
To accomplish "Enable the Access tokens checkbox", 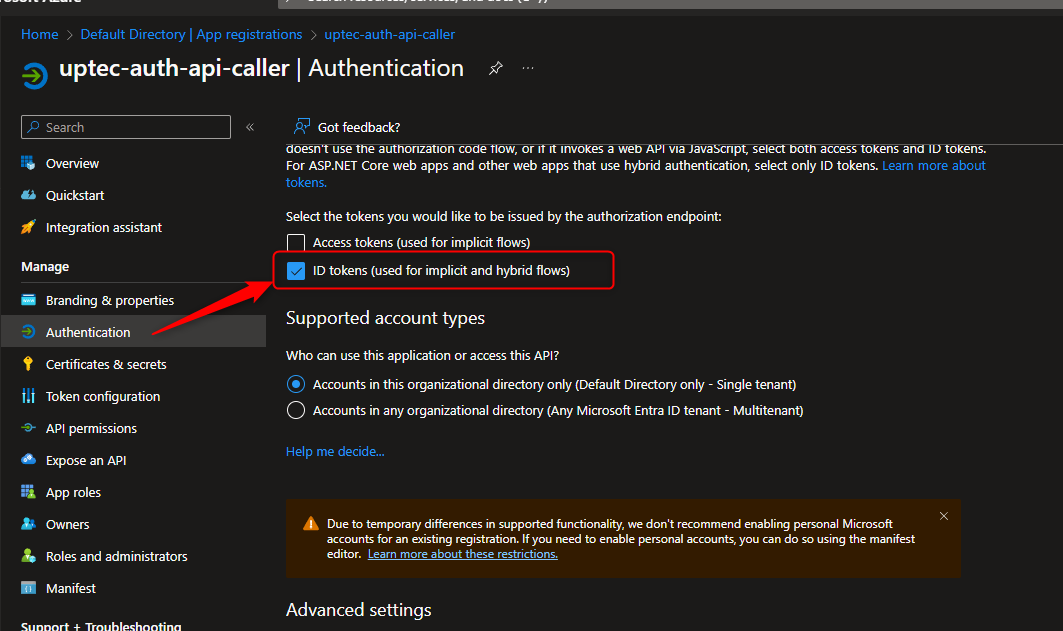I will (296, 242).
